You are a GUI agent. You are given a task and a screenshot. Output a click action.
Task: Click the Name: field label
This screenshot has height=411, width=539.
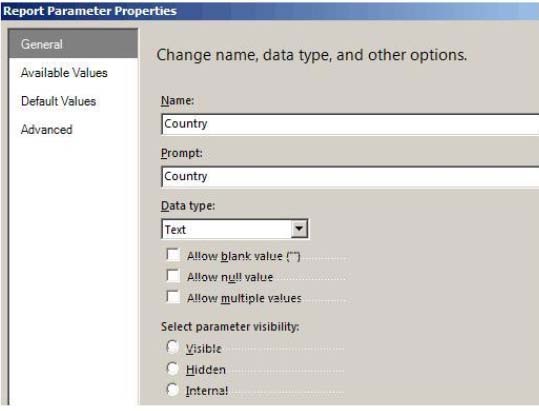(x=178, y=101)
